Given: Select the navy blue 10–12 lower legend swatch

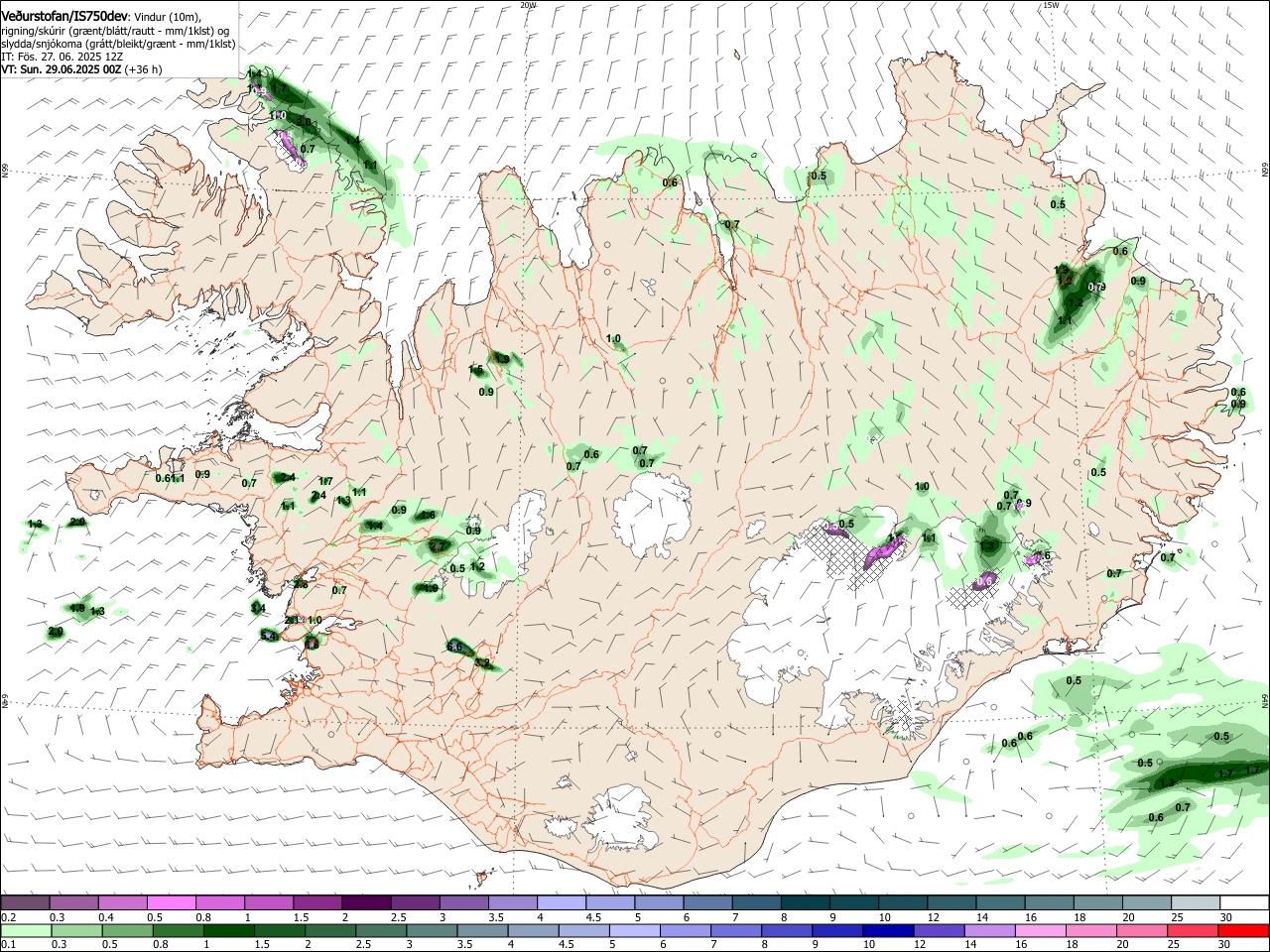Looking at the screenshot, I should pos(889,930).
